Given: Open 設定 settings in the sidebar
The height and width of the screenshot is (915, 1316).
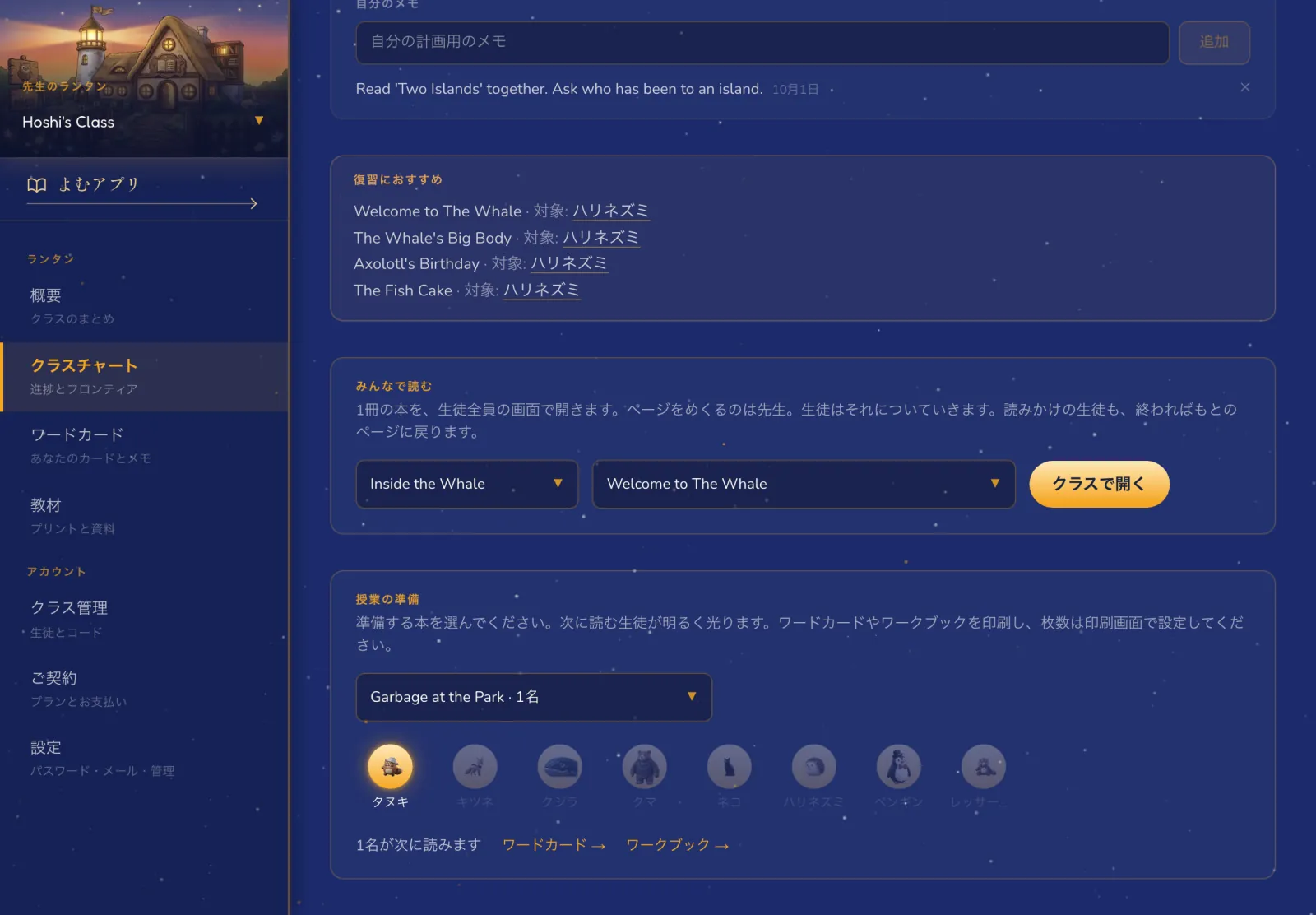Looking at the screenshot, I should point(145,759).
